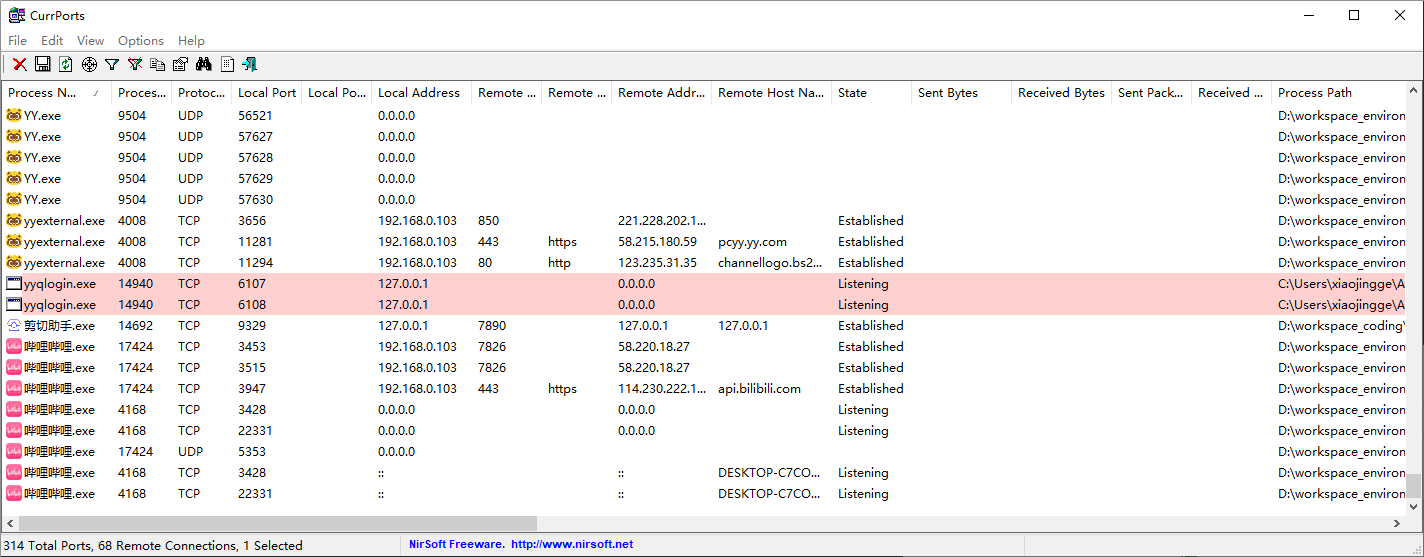The height and width of the screenshot is (557, 1424).
Task: Click yyexternal.exe icon in port 3656 row
Action: pos(14,220)
